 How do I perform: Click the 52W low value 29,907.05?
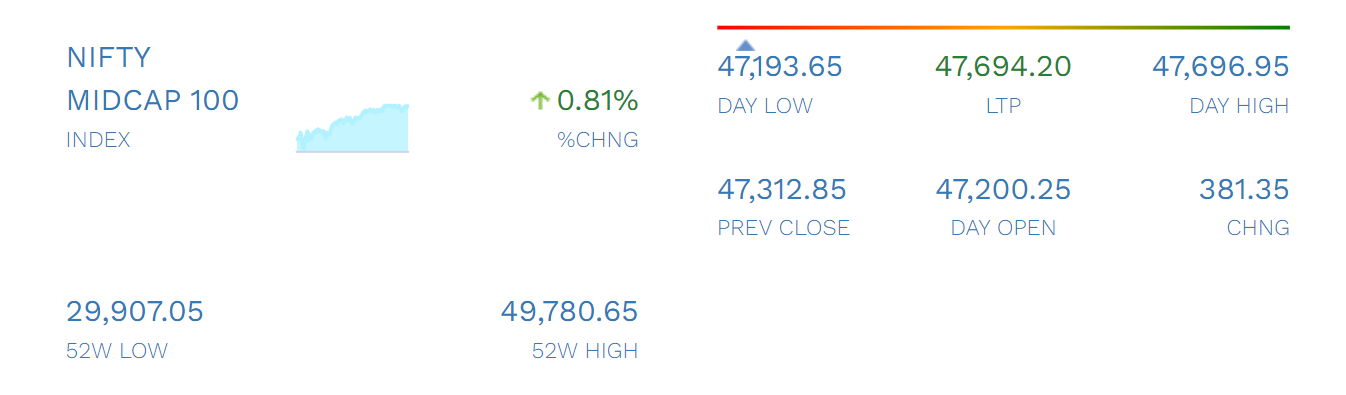pyautogui.click(x=135, y=312)
